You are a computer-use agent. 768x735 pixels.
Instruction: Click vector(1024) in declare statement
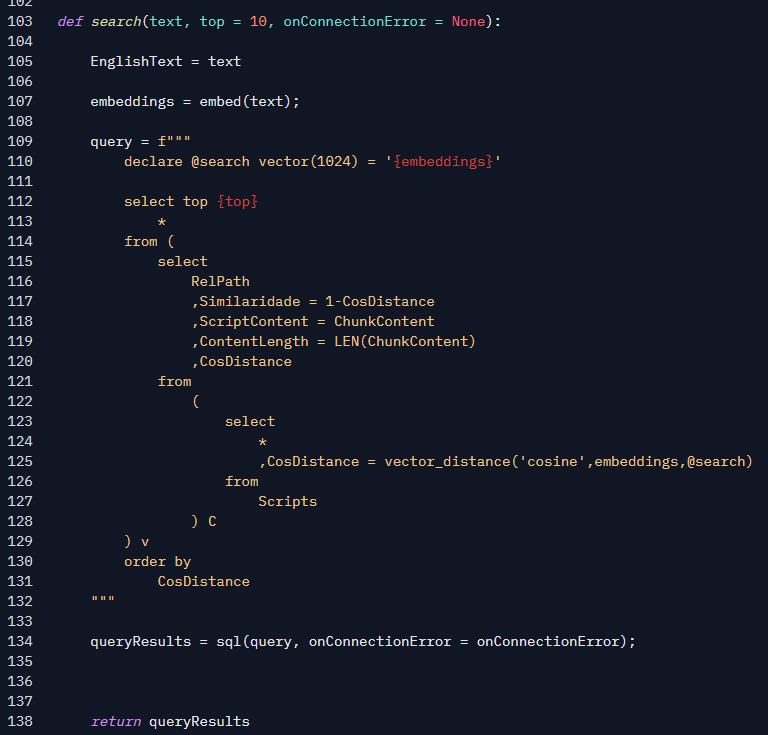(309, 162)
